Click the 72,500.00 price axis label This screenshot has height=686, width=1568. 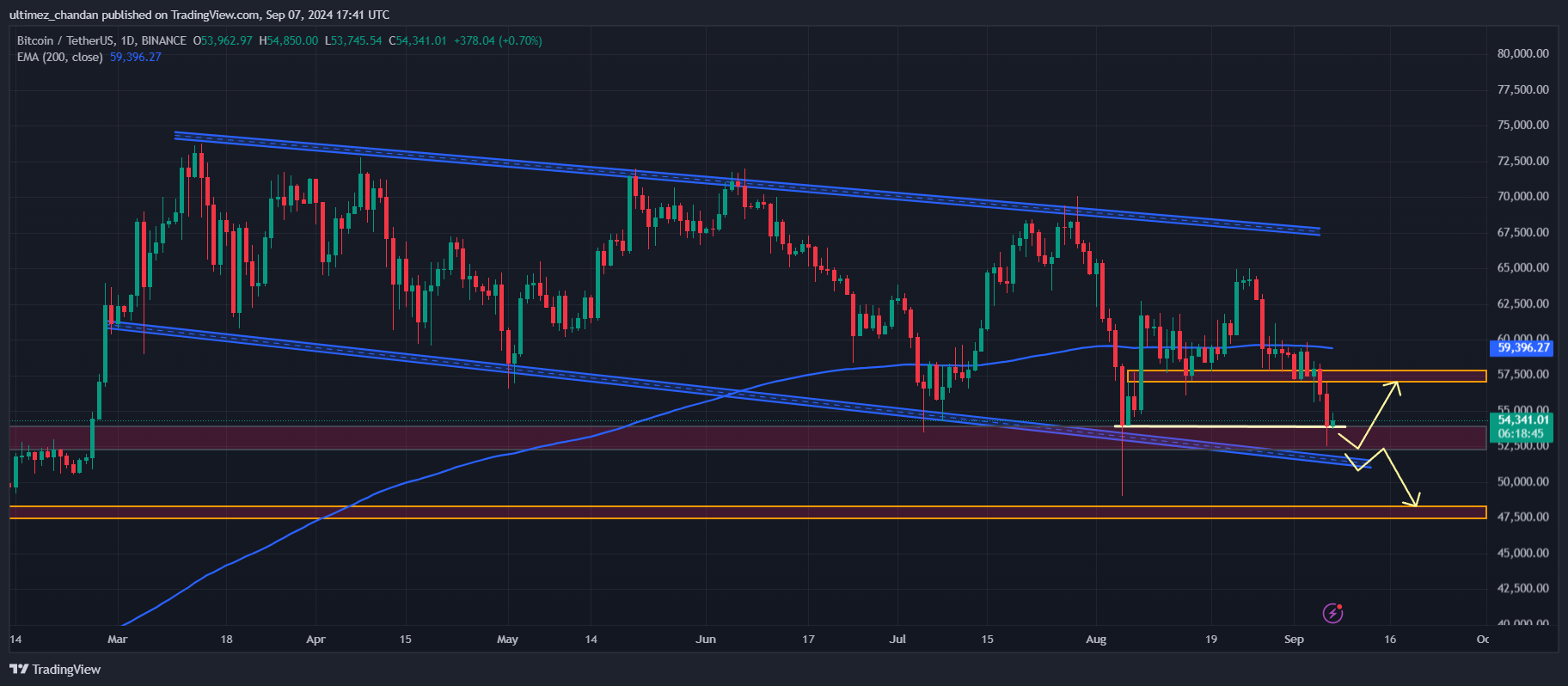point(1522,161)
